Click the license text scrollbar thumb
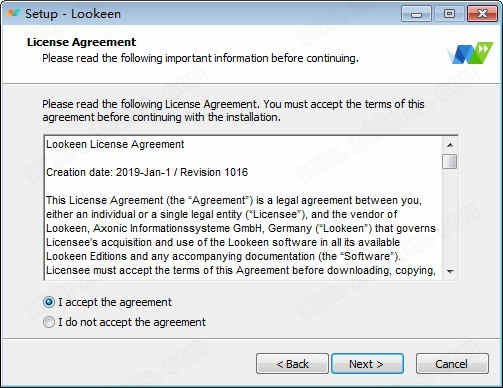503x388 pixels. click(x=450, y=161)
